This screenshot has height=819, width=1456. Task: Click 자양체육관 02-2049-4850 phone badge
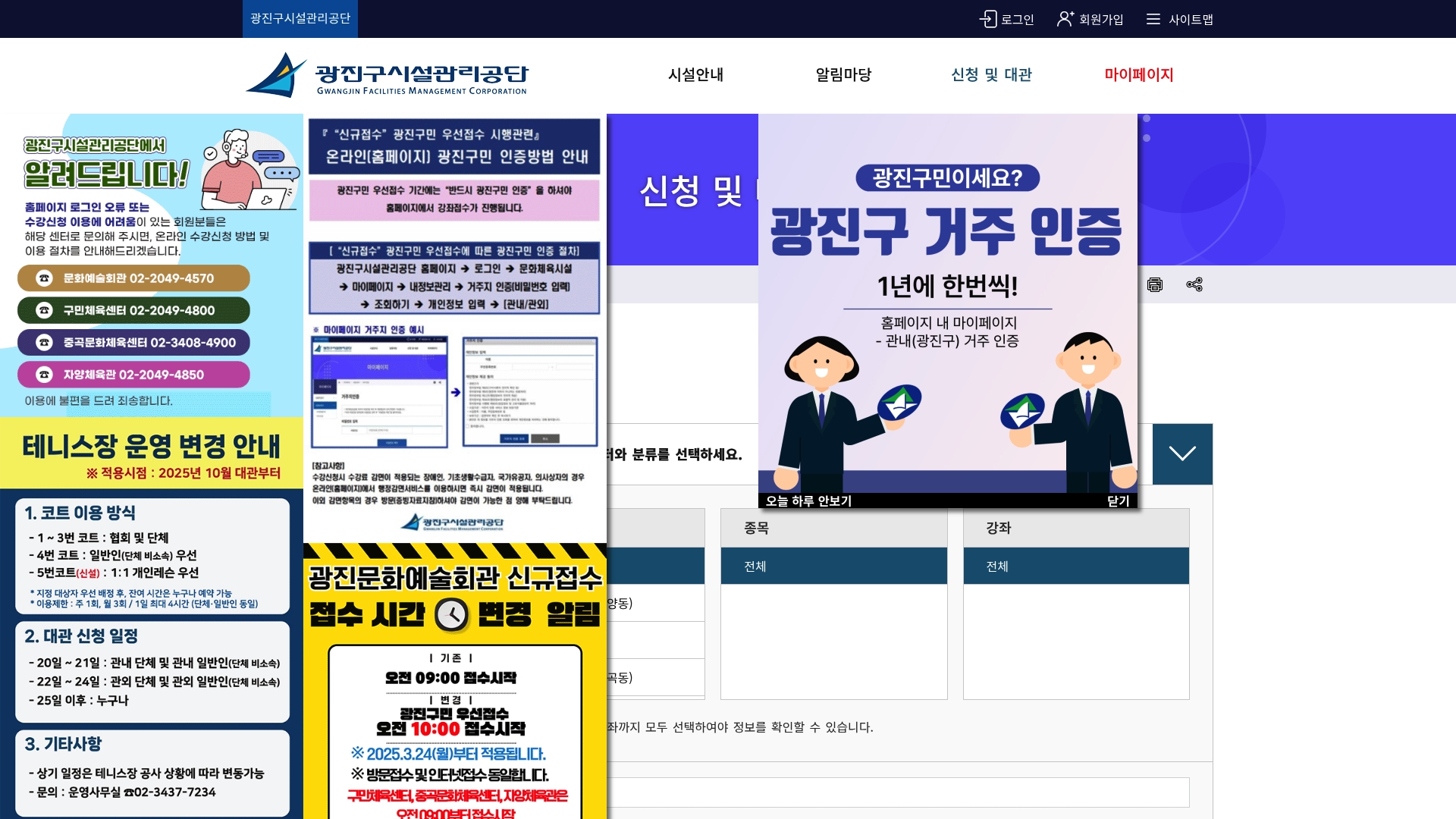tap(133, 375)
